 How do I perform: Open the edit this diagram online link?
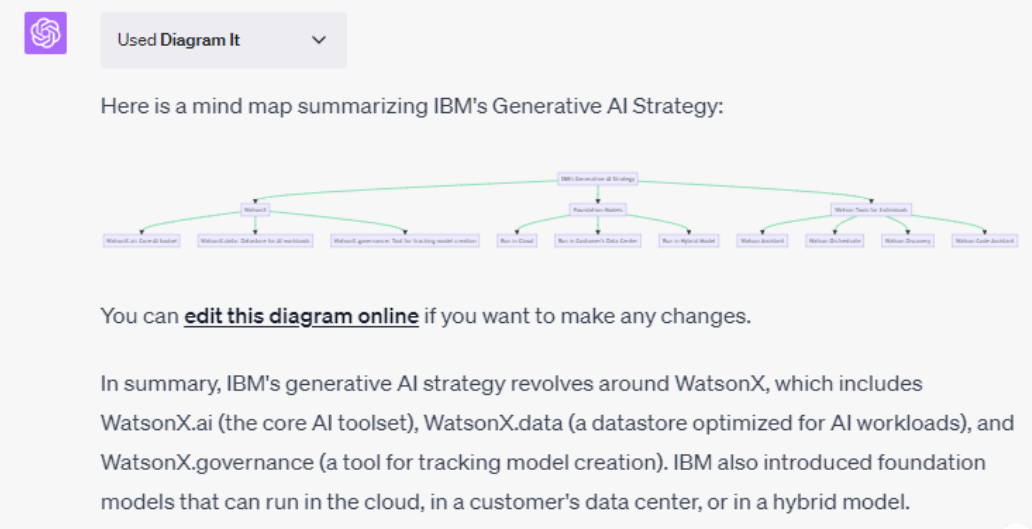301,316
